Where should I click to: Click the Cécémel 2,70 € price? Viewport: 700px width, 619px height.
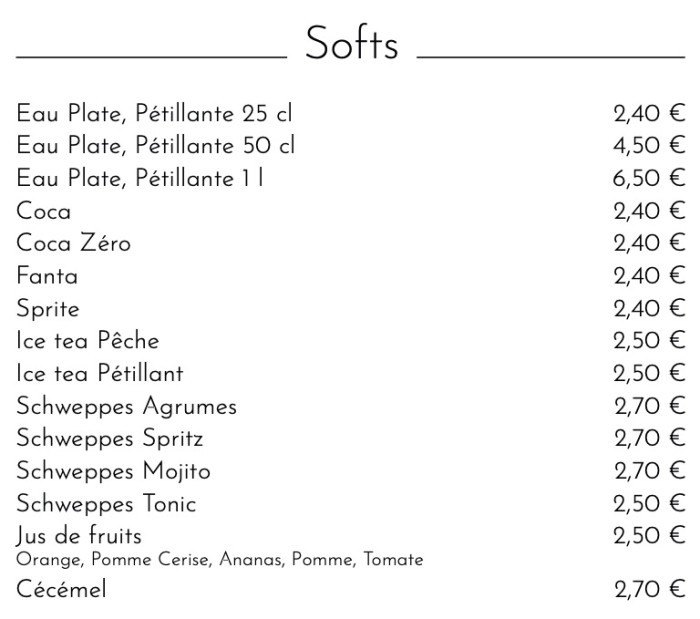pyautogui.click(x=649, y=590)
